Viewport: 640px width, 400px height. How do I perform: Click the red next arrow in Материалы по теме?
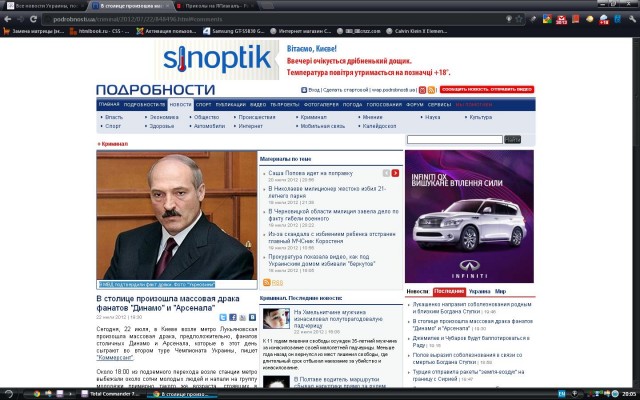point(395,173)
